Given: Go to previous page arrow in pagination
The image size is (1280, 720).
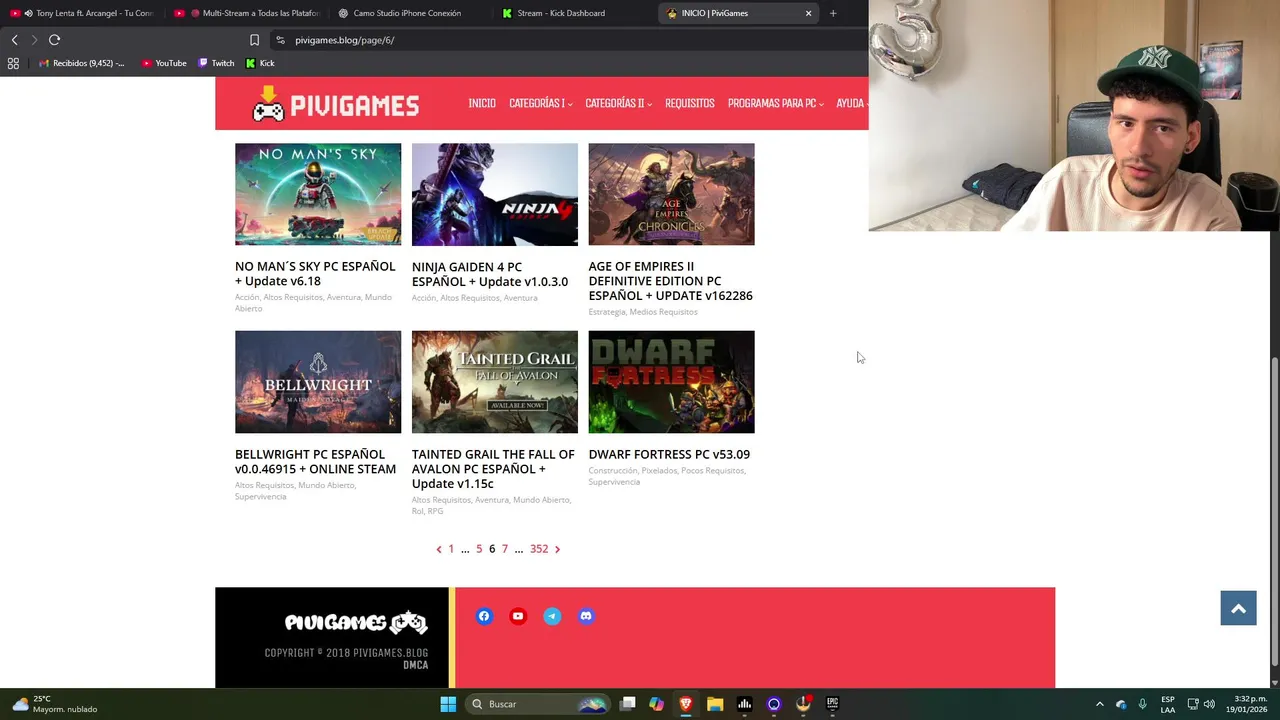Looking at the screenshot, I should coord(438,549).
